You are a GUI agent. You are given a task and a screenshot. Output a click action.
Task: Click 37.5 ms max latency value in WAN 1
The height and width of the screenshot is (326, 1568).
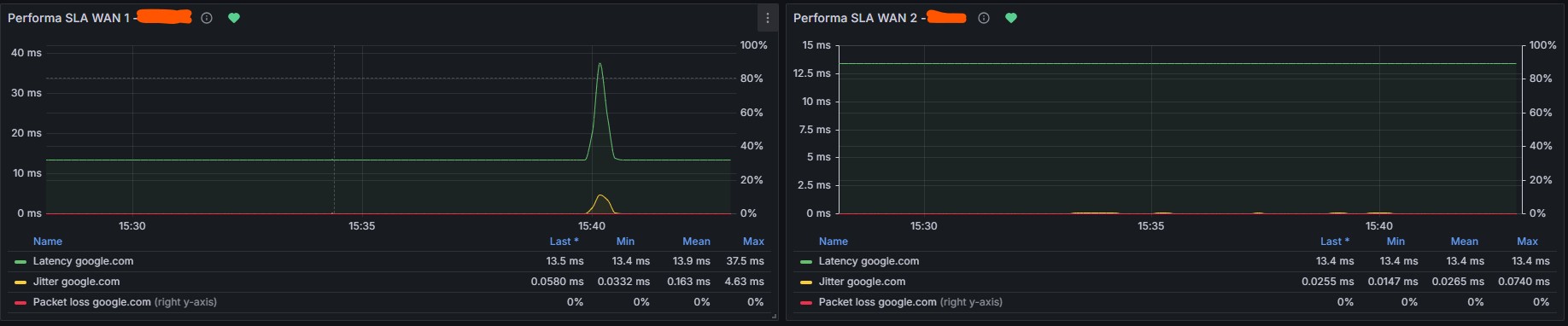click(x=745, y=261)
